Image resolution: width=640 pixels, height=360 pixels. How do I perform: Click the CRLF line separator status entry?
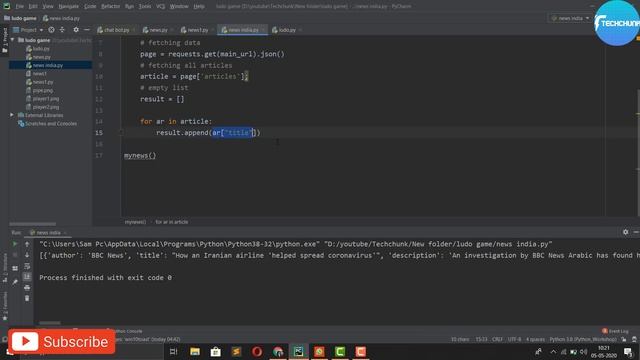pyautogui.click(x=497, y=339)
